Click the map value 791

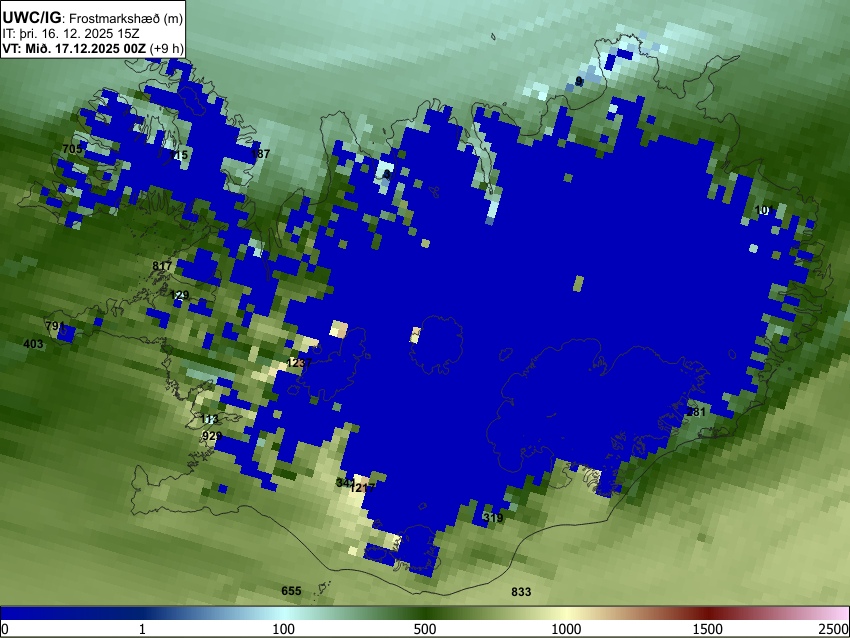tap(55, 326)
